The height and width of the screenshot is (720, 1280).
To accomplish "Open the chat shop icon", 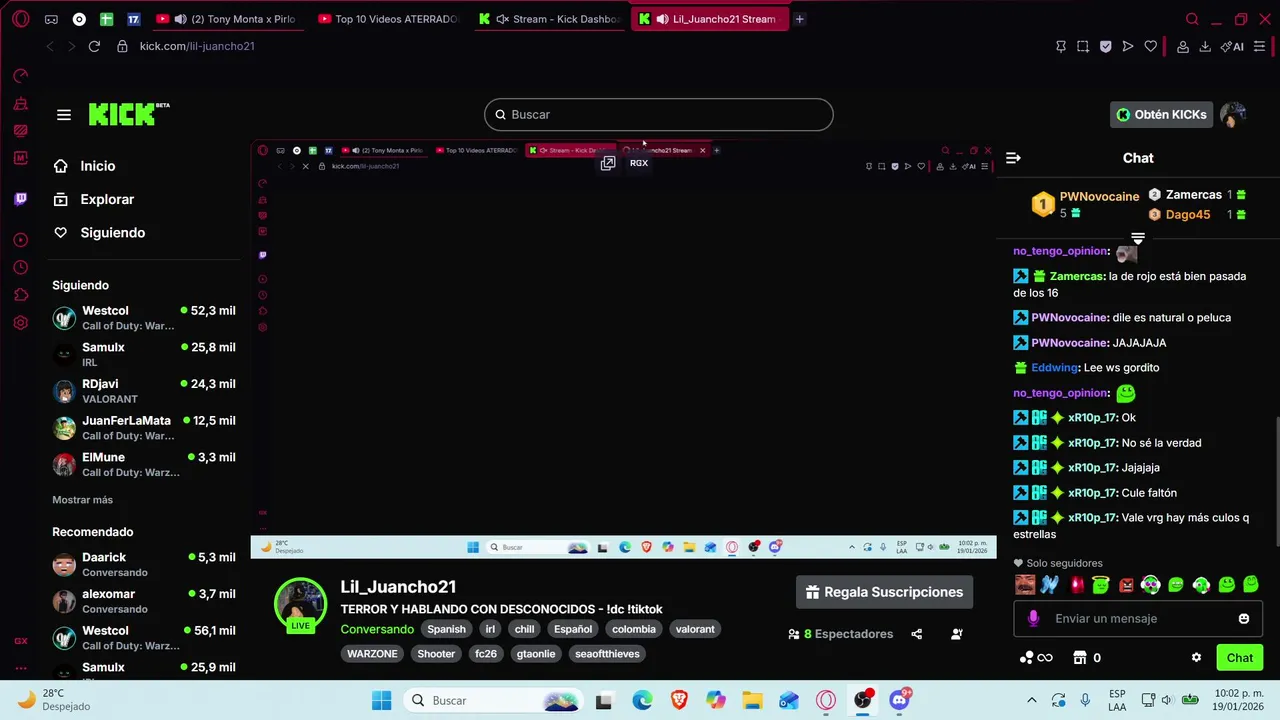I will (1080, 658).
